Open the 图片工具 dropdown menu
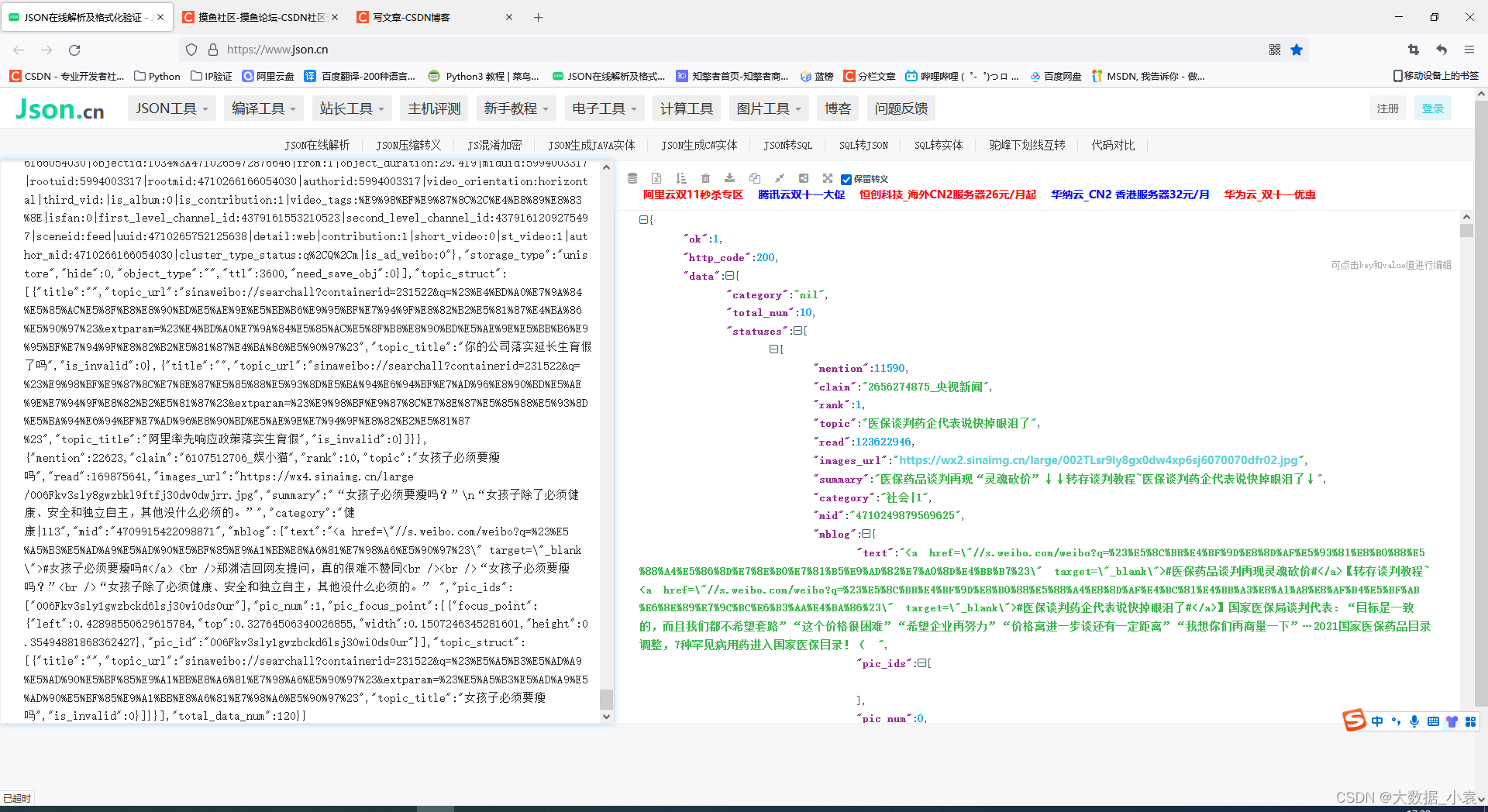This screenshot has height=812, width=1488. 769,108
